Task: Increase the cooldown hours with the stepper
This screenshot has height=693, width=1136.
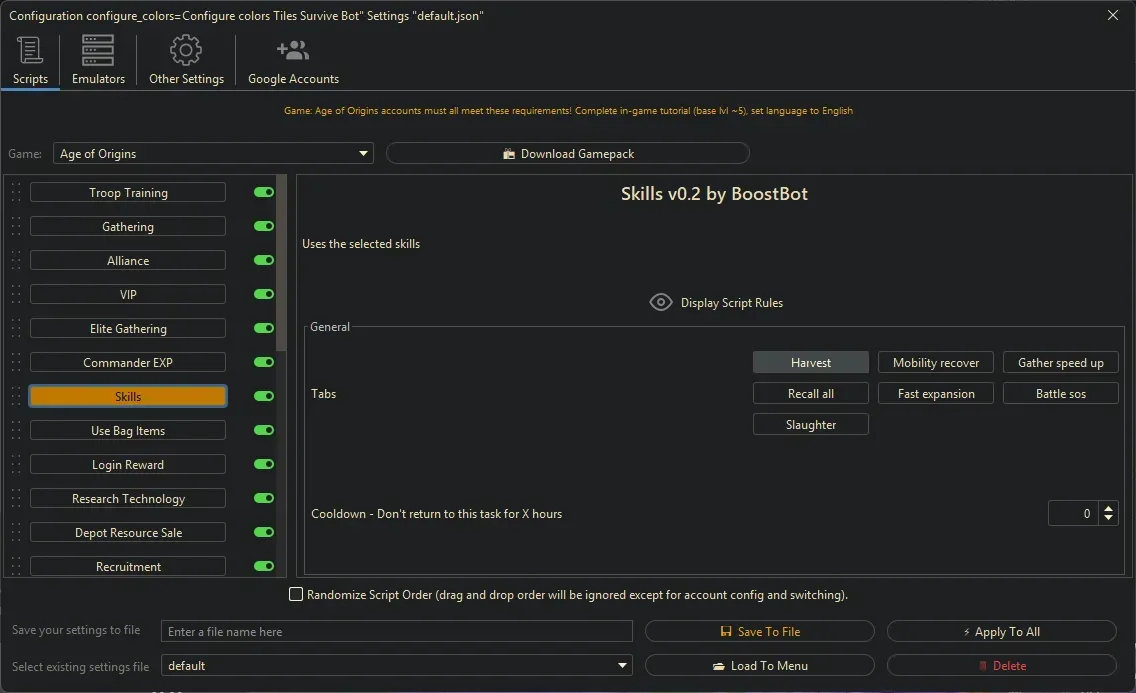Action: 1108,508
